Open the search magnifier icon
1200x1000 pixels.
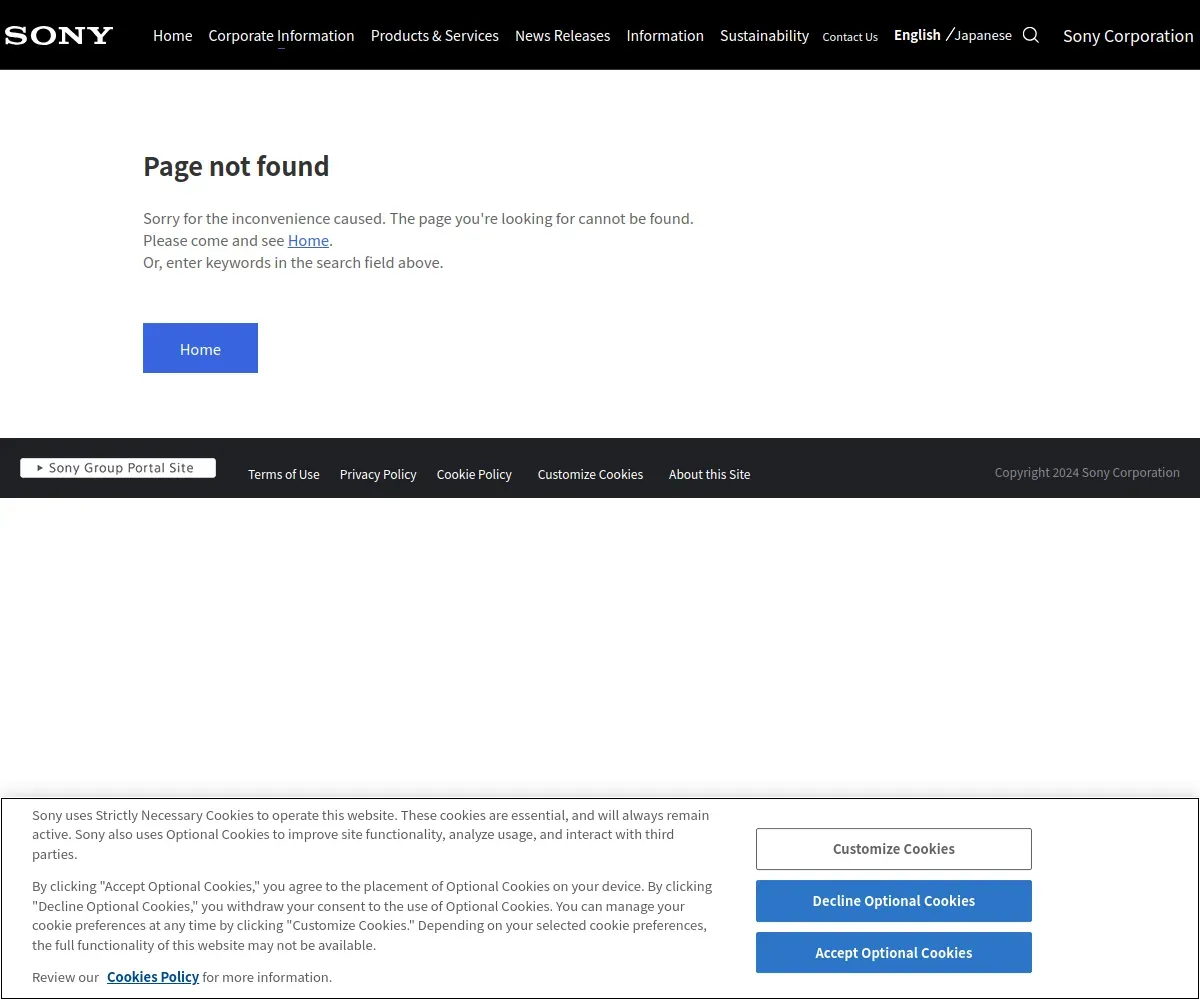tap(1031, 35)
